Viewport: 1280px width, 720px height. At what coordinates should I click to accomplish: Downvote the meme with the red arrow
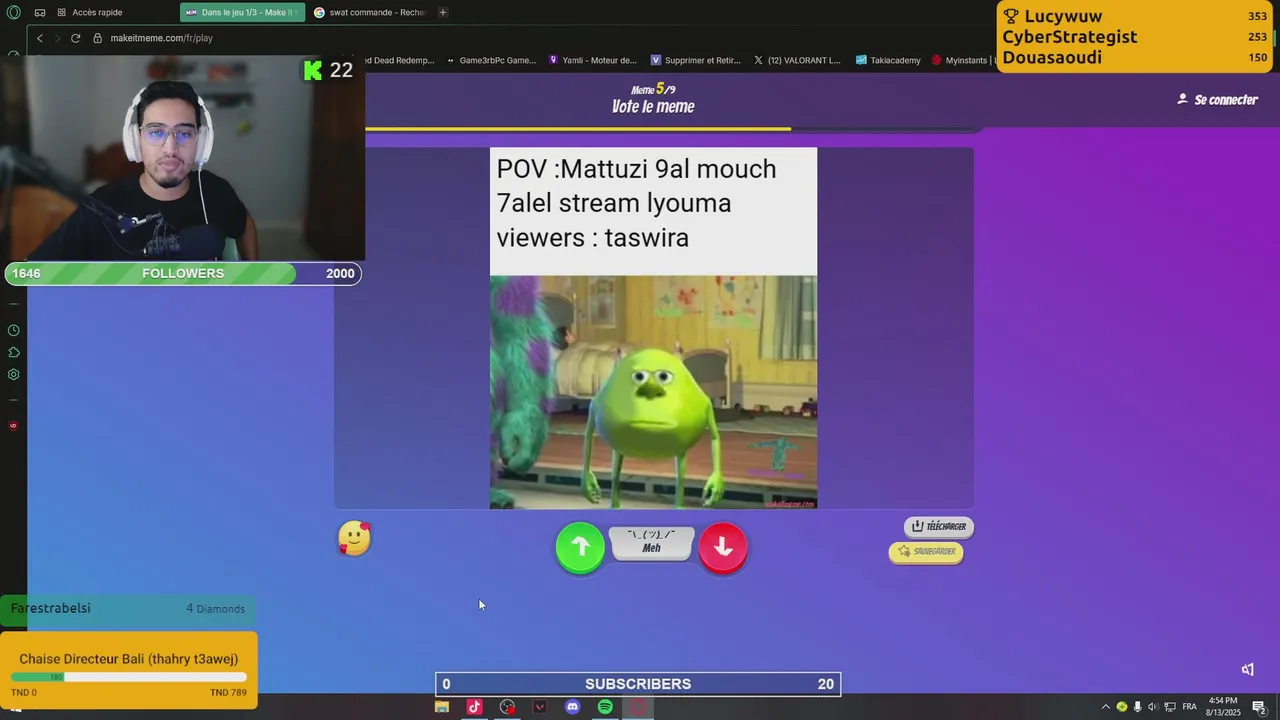coord(723,547)
